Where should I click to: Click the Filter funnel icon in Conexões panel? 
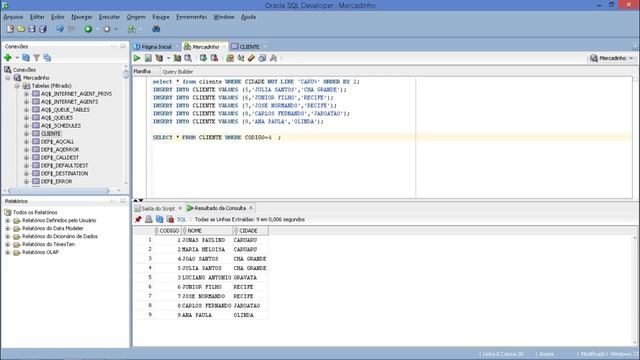(x=37, y=58)
